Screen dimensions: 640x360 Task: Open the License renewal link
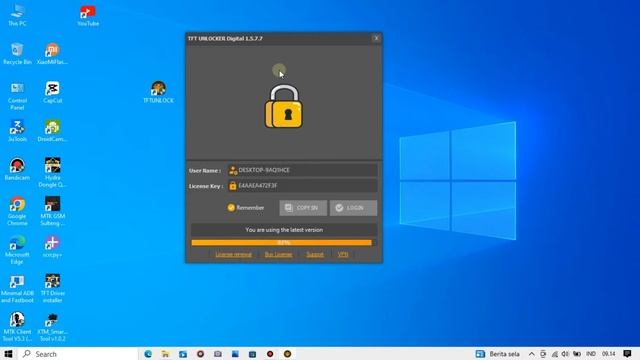coord(233,254)
